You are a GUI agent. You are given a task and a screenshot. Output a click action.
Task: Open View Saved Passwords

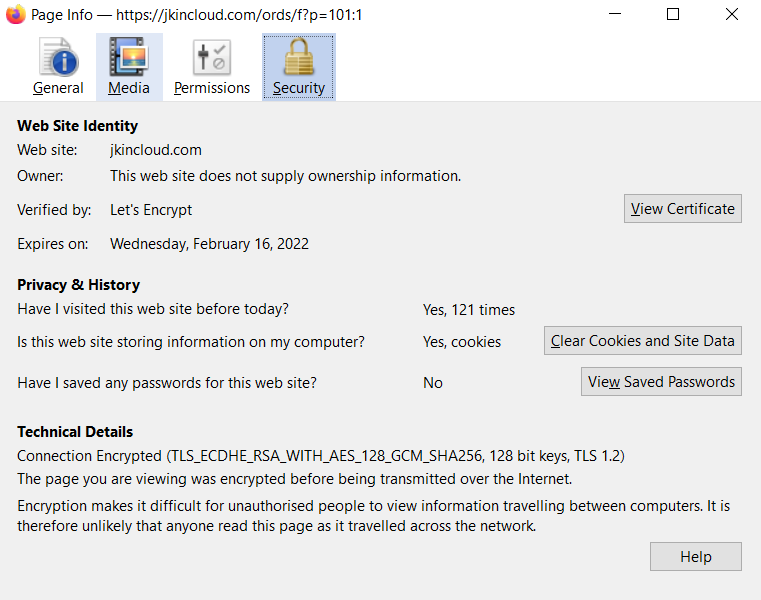pyautogui.click(x=661, y=382)
